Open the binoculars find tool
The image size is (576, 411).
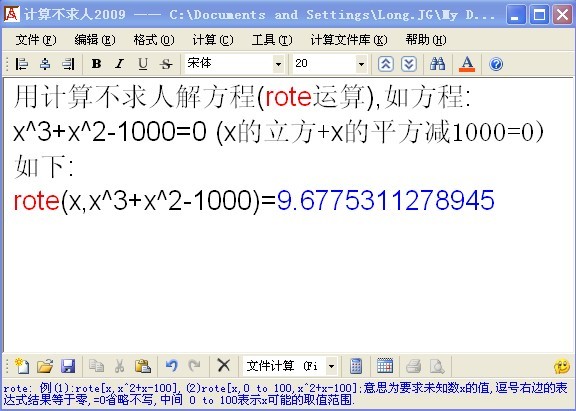(x=437, y=64)
